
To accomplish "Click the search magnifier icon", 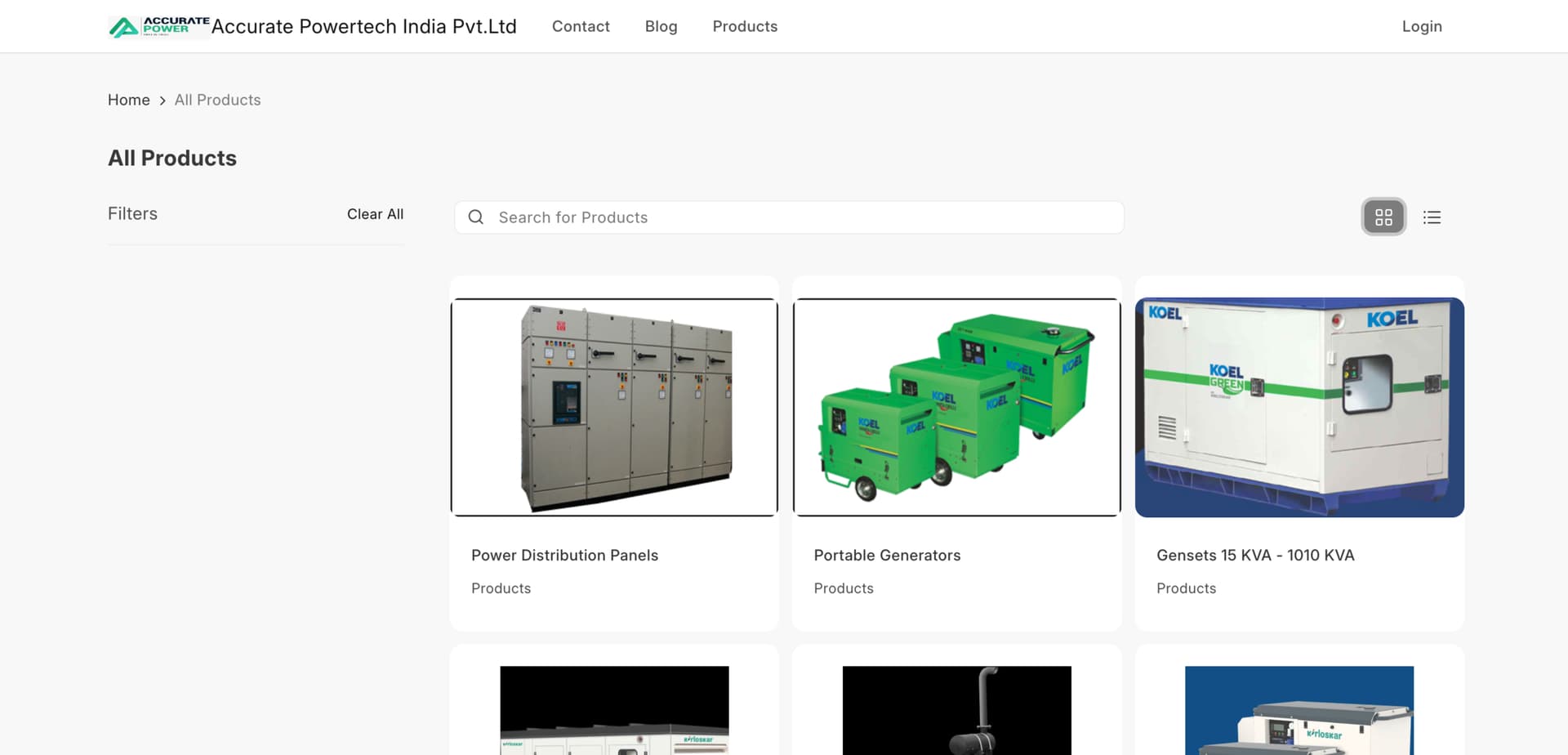I will pyautogui.click(x=476, y=217).
